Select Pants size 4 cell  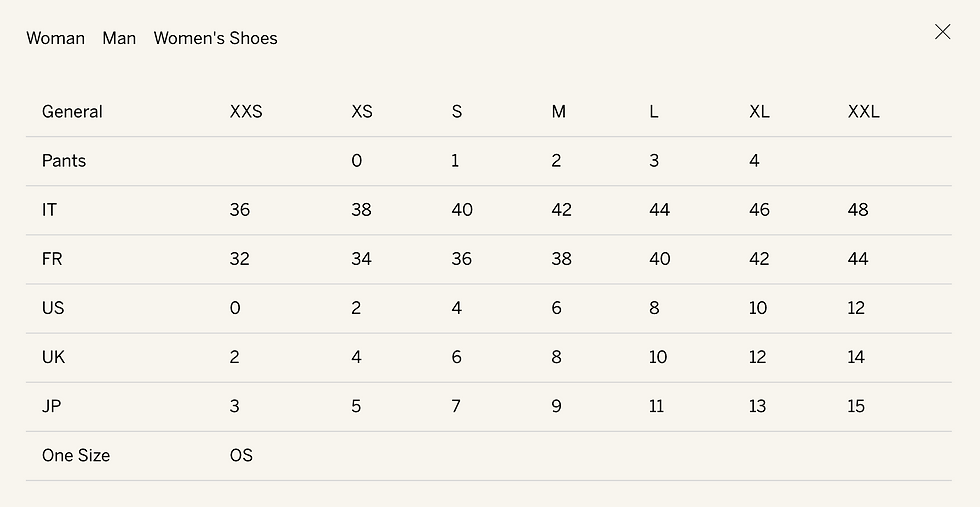pyautogui.click(x=754, y=161)
